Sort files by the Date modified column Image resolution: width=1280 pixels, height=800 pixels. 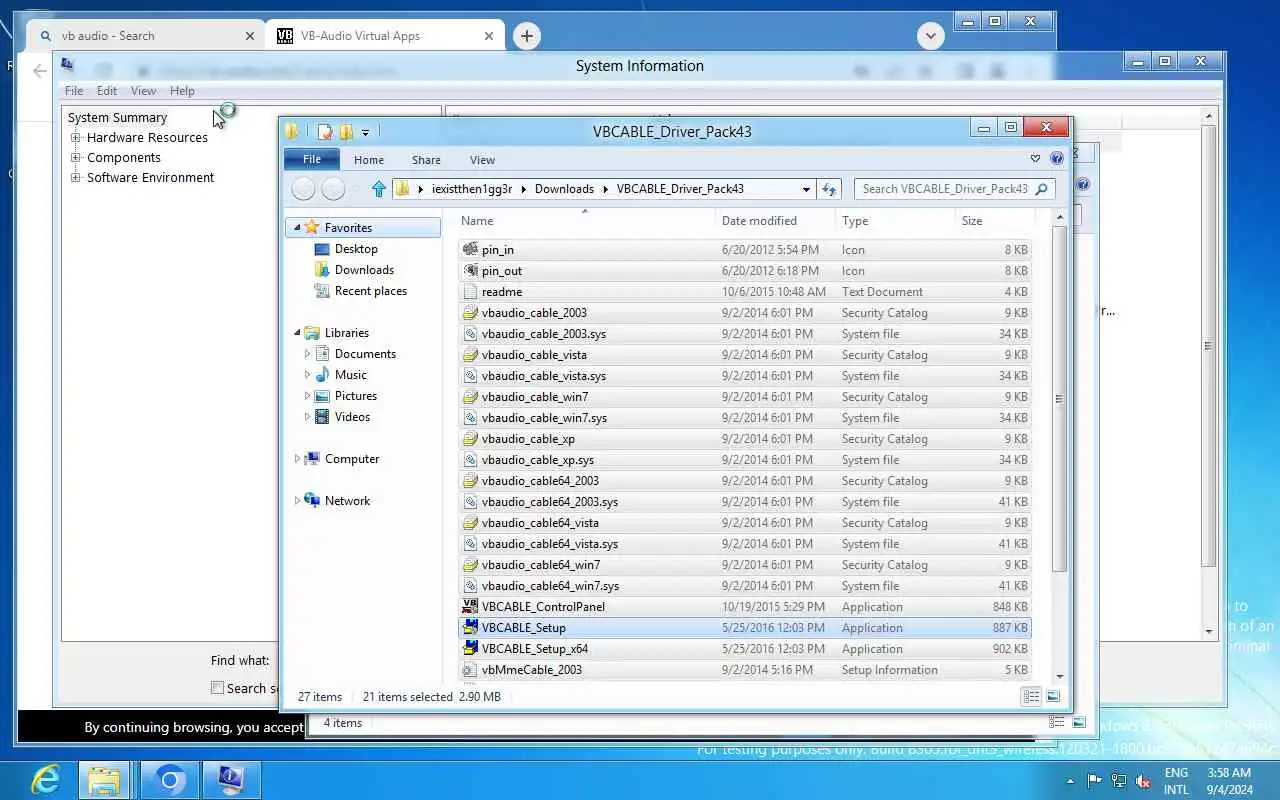pyautogui.click(x=775, y=221)
